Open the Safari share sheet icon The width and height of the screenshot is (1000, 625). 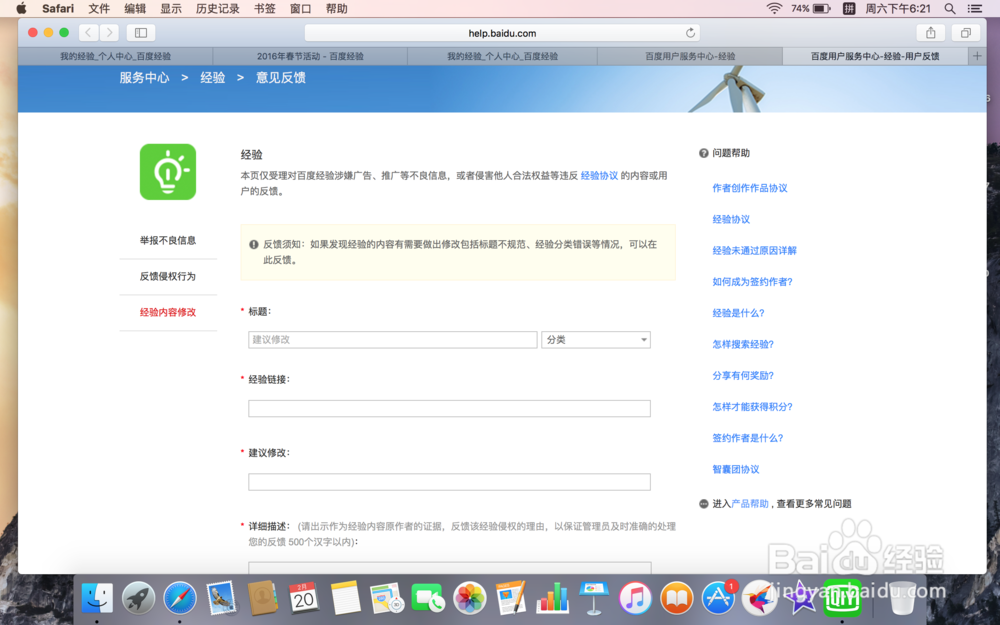pyautogui.click(x=932, y=32)
